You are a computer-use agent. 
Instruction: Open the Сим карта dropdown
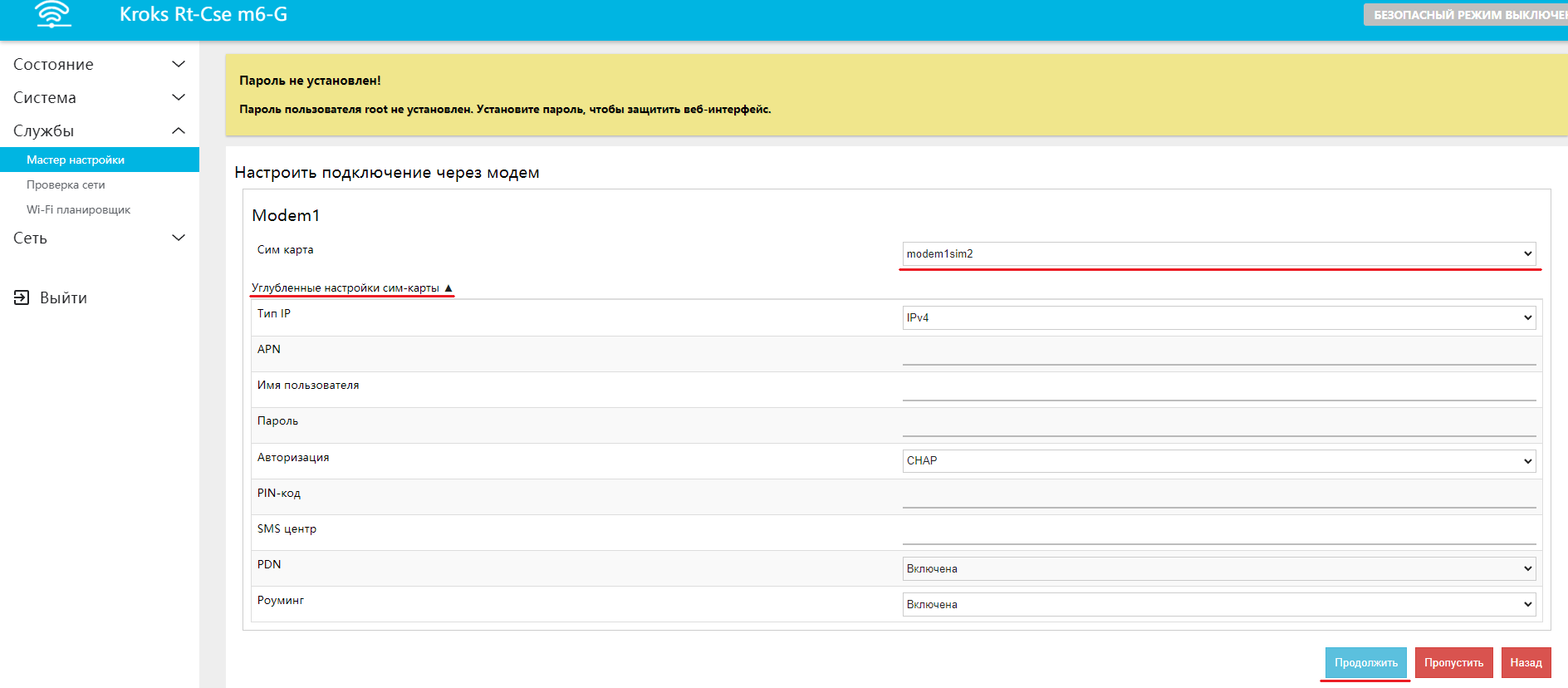[1218, 254]
